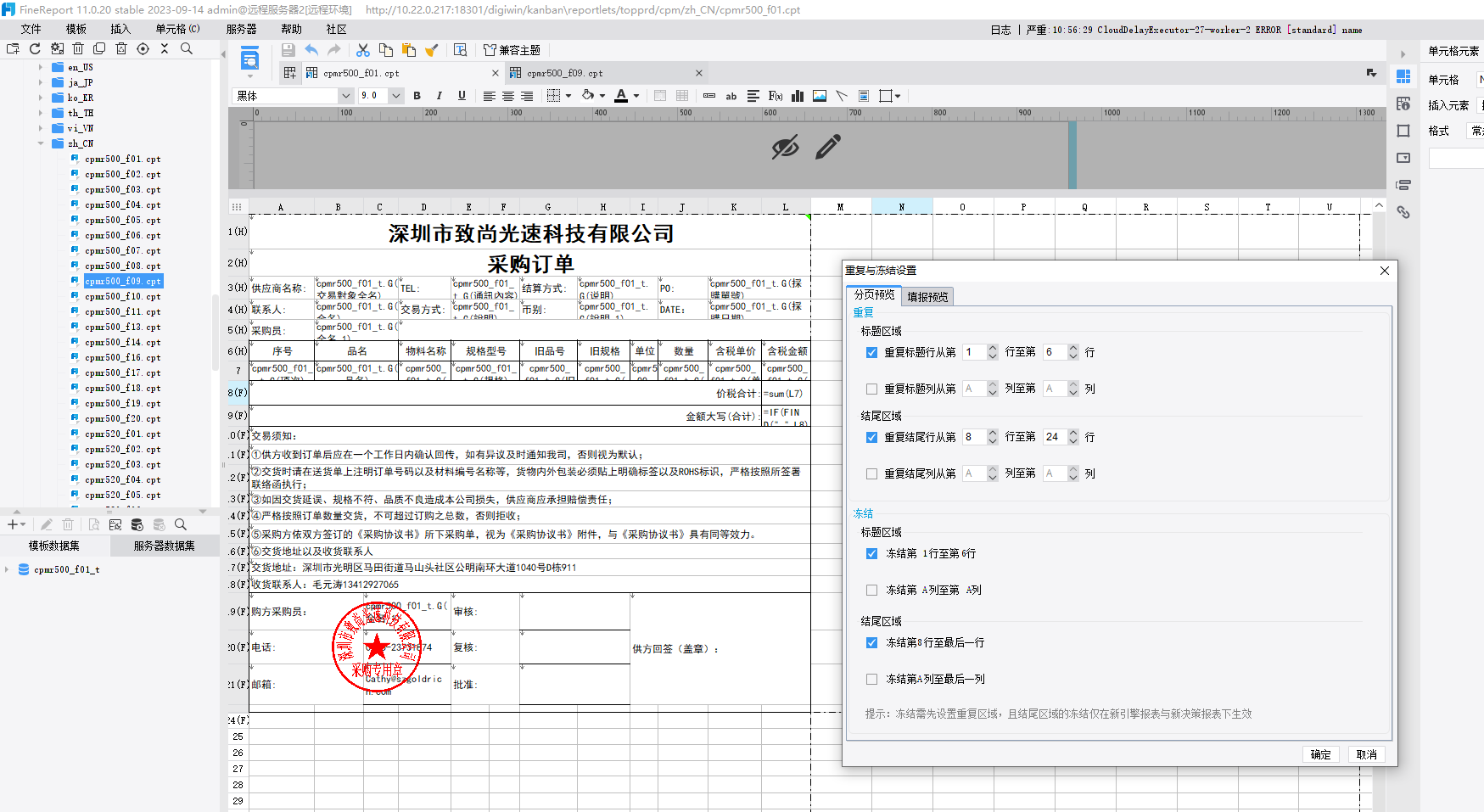This screenshot has width=1484, height=812.
Task: Uncheck 重复结尾行从第 checkbox
Action: (871, 437)
